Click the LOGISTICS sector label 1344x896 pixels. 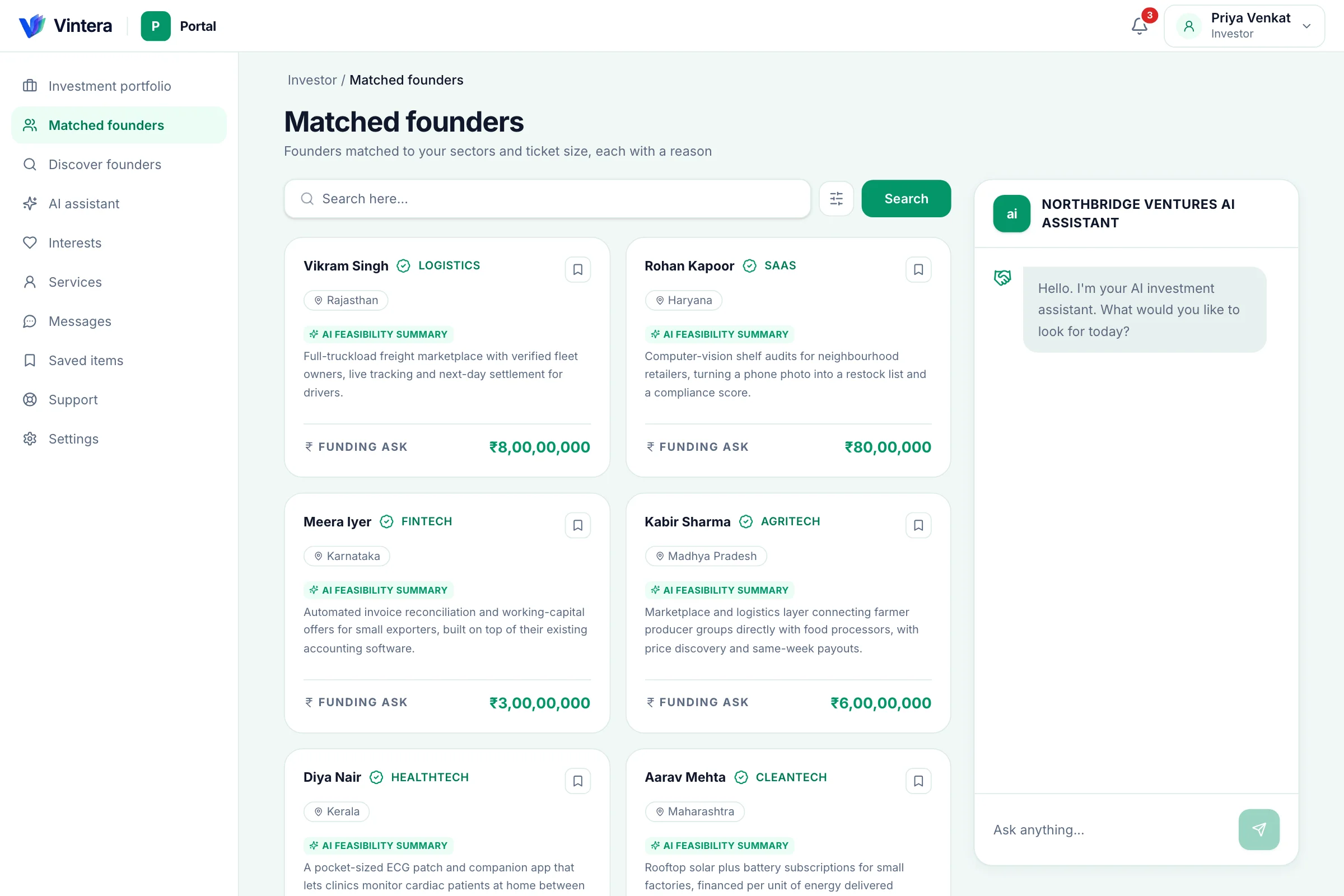tap(449, 265)
